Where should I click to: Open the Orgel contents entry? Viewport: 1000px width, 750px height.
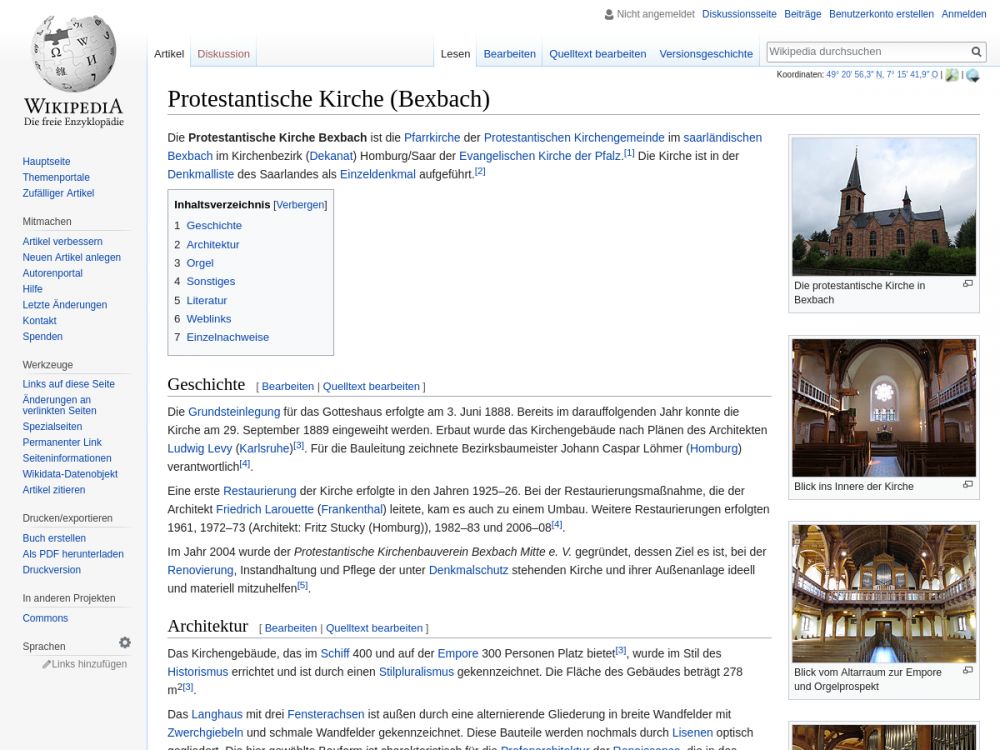click(200, 263)
